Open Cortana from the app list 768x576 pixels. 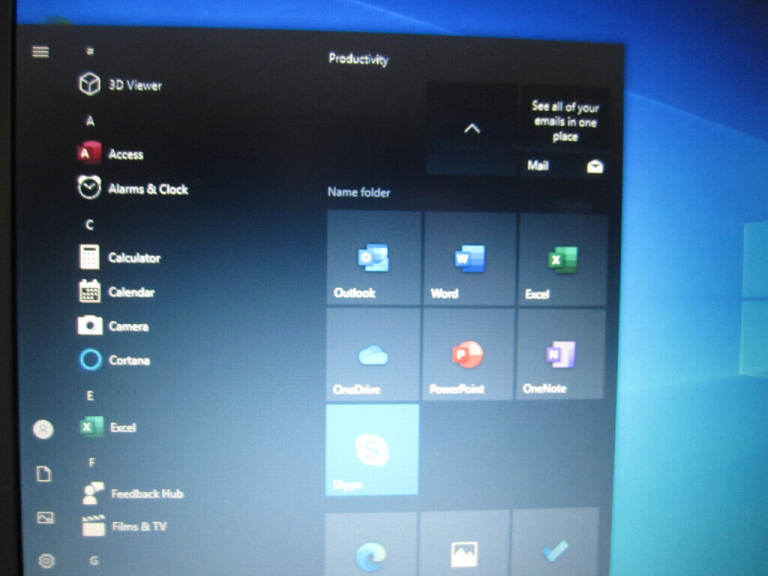pyautogui.click(x=128, y=360)
